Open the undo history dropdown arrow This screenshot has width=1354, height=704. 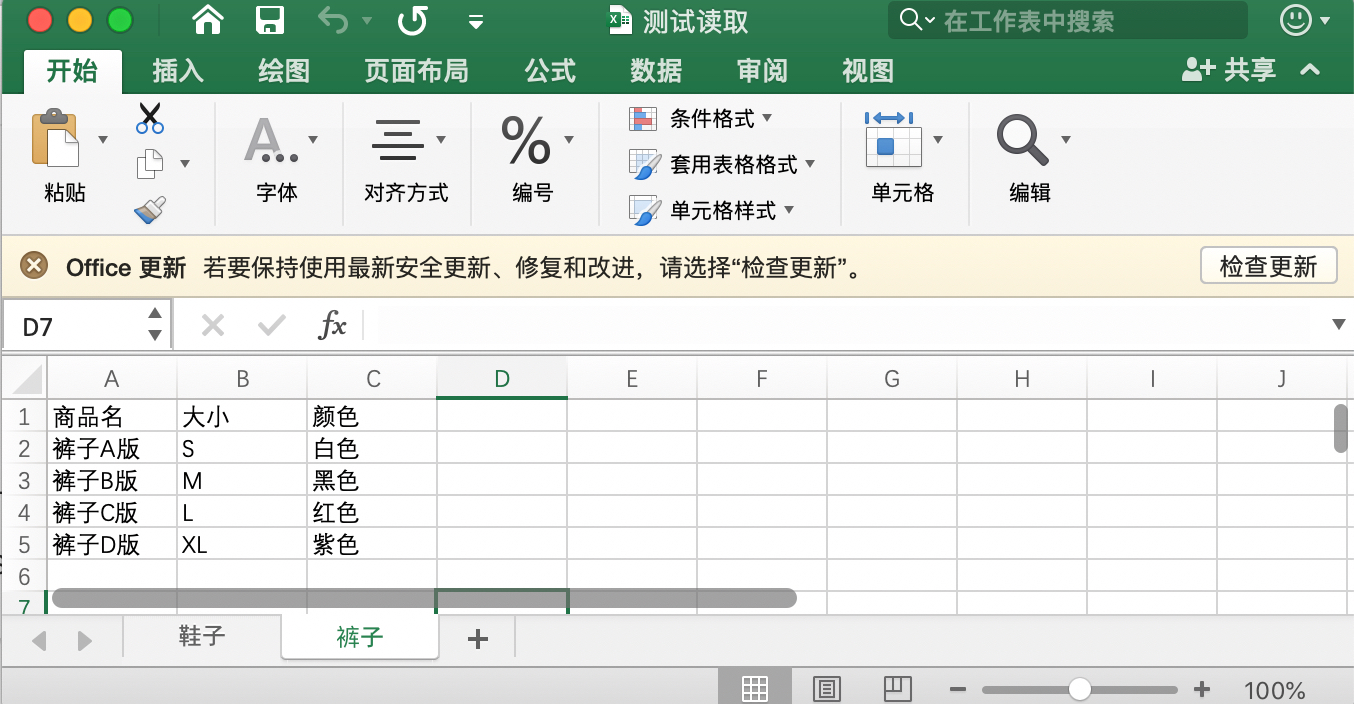point(367,21)
